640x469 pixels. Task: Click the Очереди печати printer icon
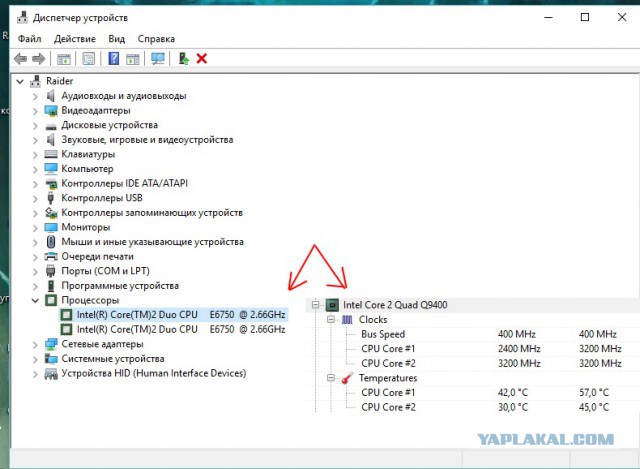pos(51,256)
